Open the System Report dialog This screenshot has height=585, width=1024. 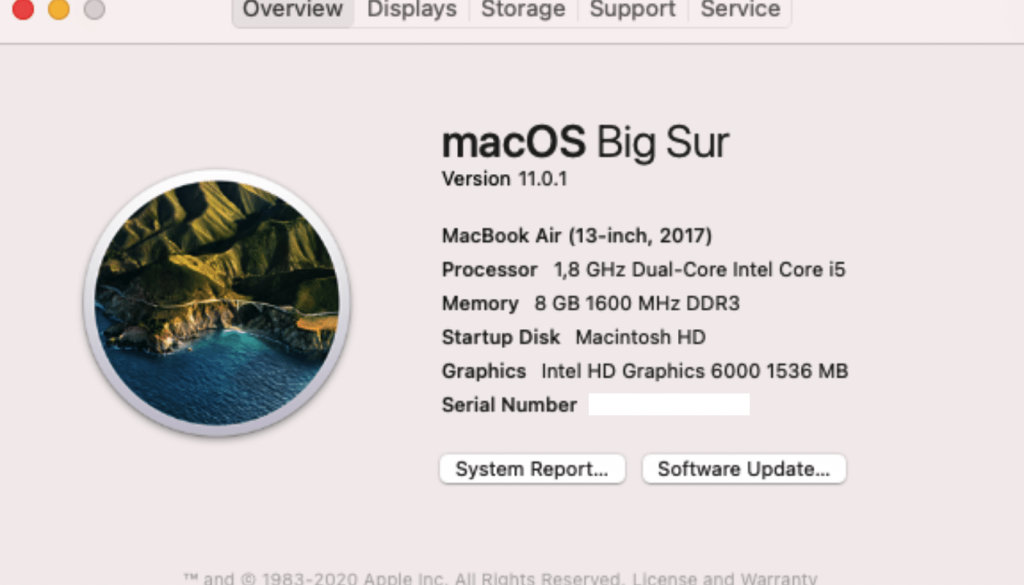pyautogui.click(x=532, y=468)
